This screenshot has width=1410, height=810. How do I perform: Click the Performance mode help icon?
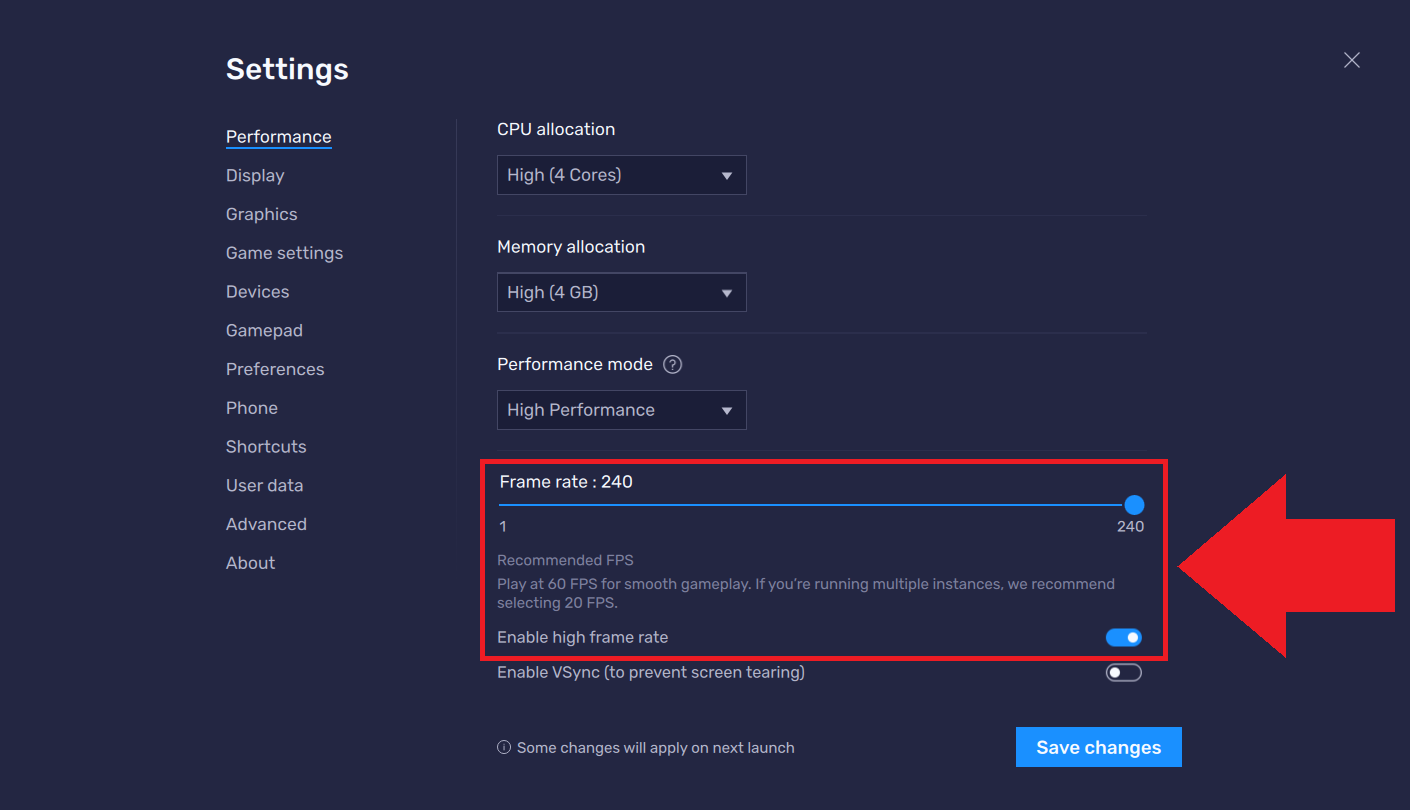(673, 364)
